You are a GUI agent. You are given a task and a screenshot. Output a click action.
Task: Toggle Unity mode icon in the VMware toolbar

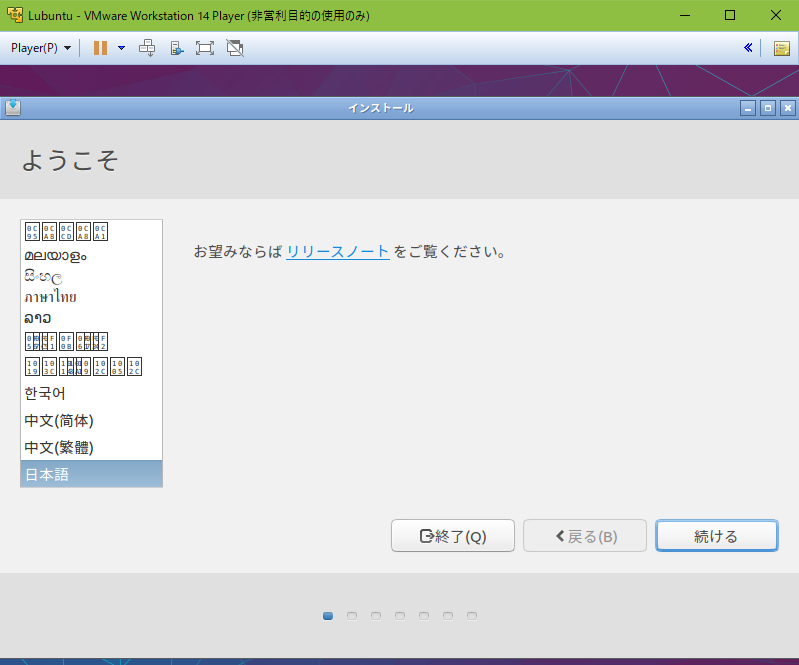point(235,48)
